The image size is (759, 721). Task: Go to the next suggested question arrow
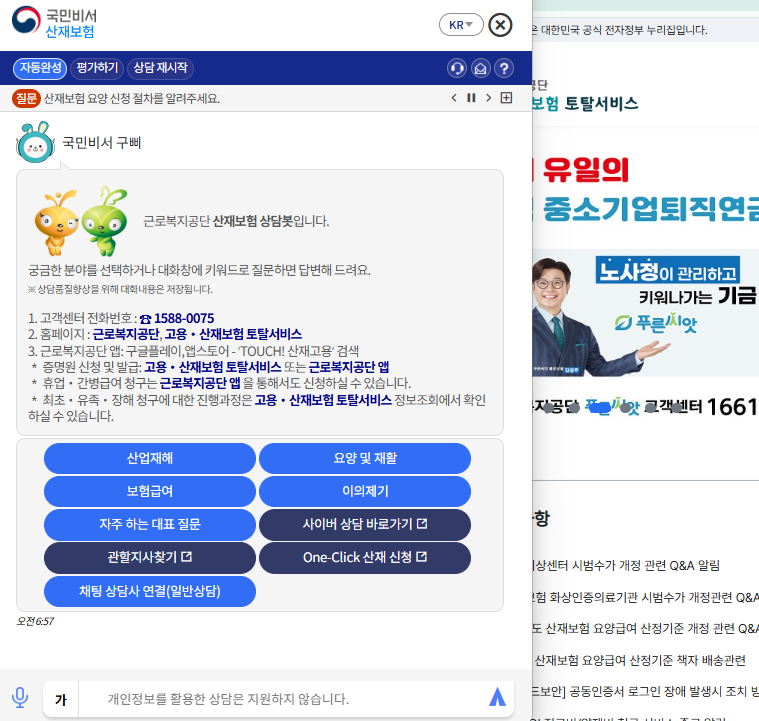click(x=488, y=98)
